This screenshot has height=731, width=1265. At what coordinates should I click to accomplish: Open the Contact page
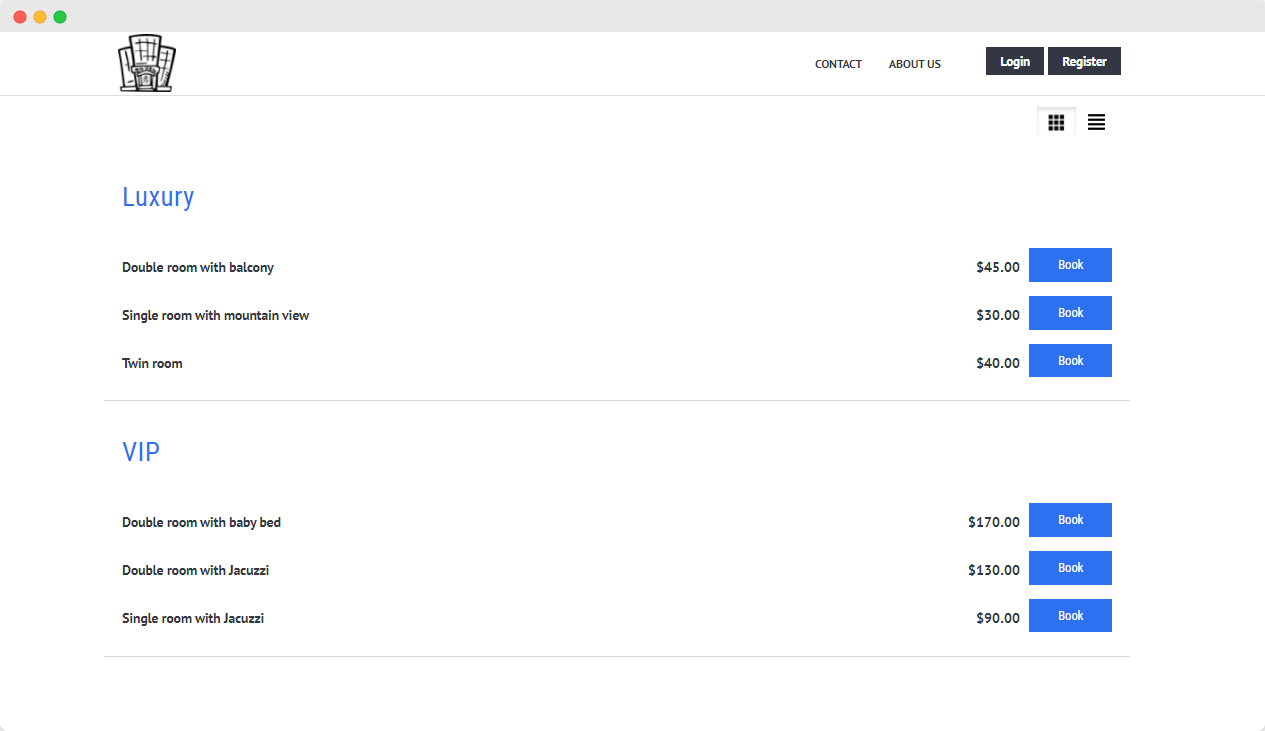point(838,64)
